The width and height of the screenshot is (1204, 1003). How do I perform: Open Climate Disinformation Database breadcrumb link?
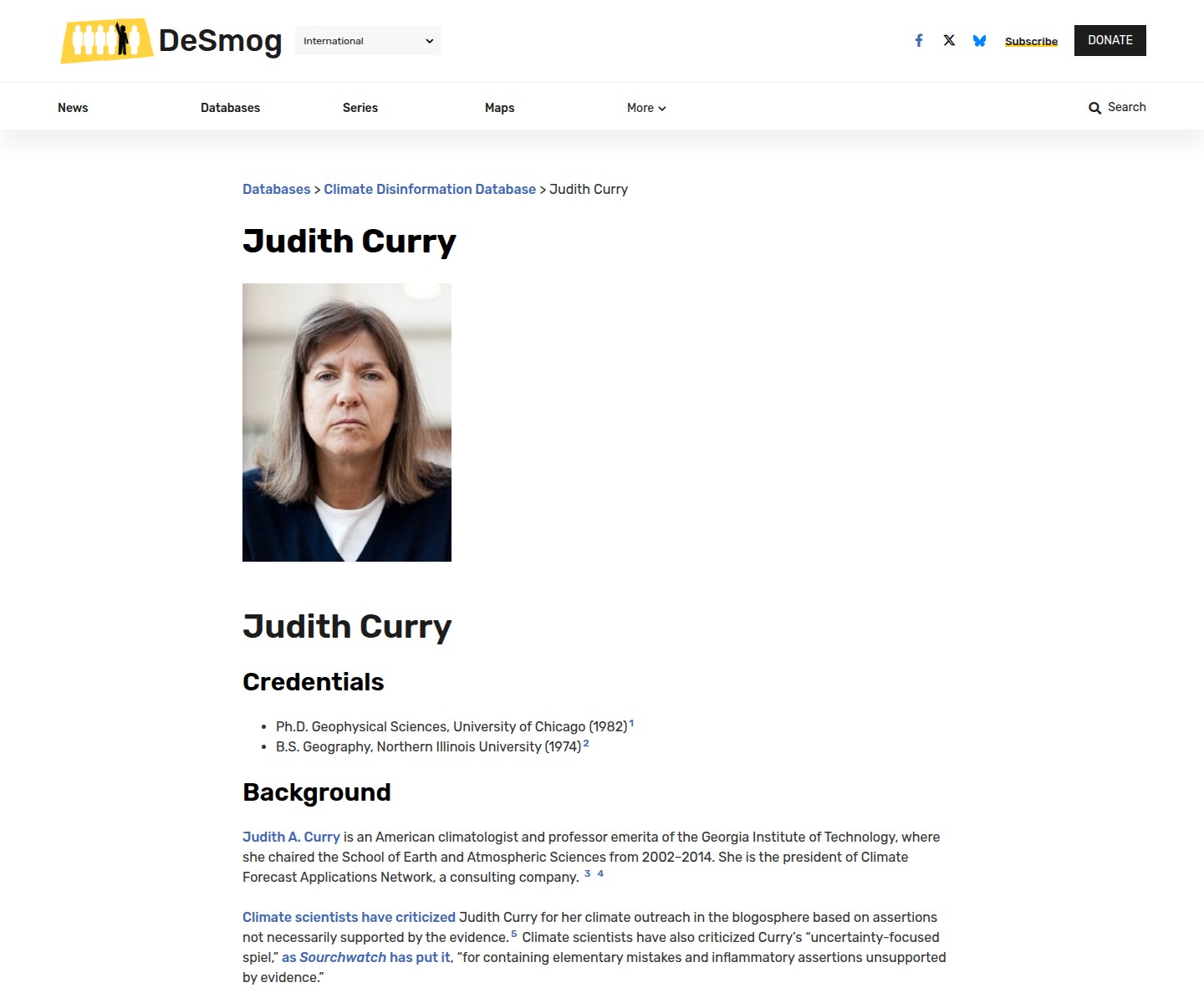430,189
